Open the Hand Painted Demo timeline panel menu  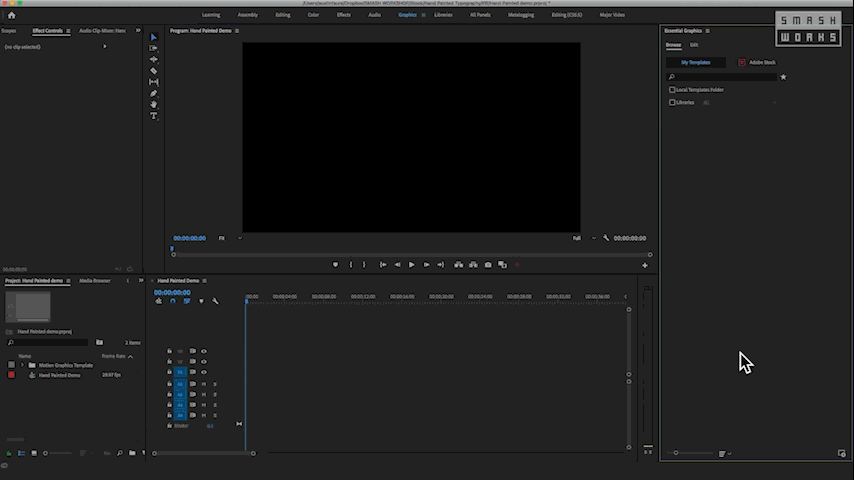[x=204, y=281]
